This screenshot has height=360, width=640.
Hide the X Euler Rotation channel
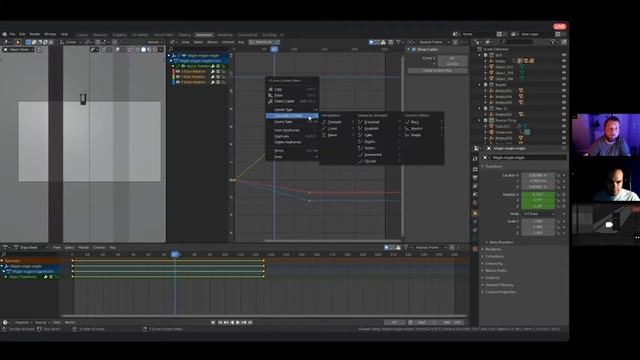click(178, 71)
